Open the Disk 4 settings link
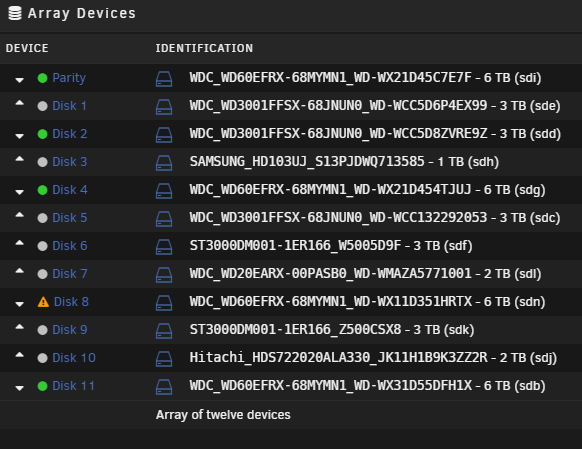This screenshot has height=449, width=582. [x=70, y=190]
